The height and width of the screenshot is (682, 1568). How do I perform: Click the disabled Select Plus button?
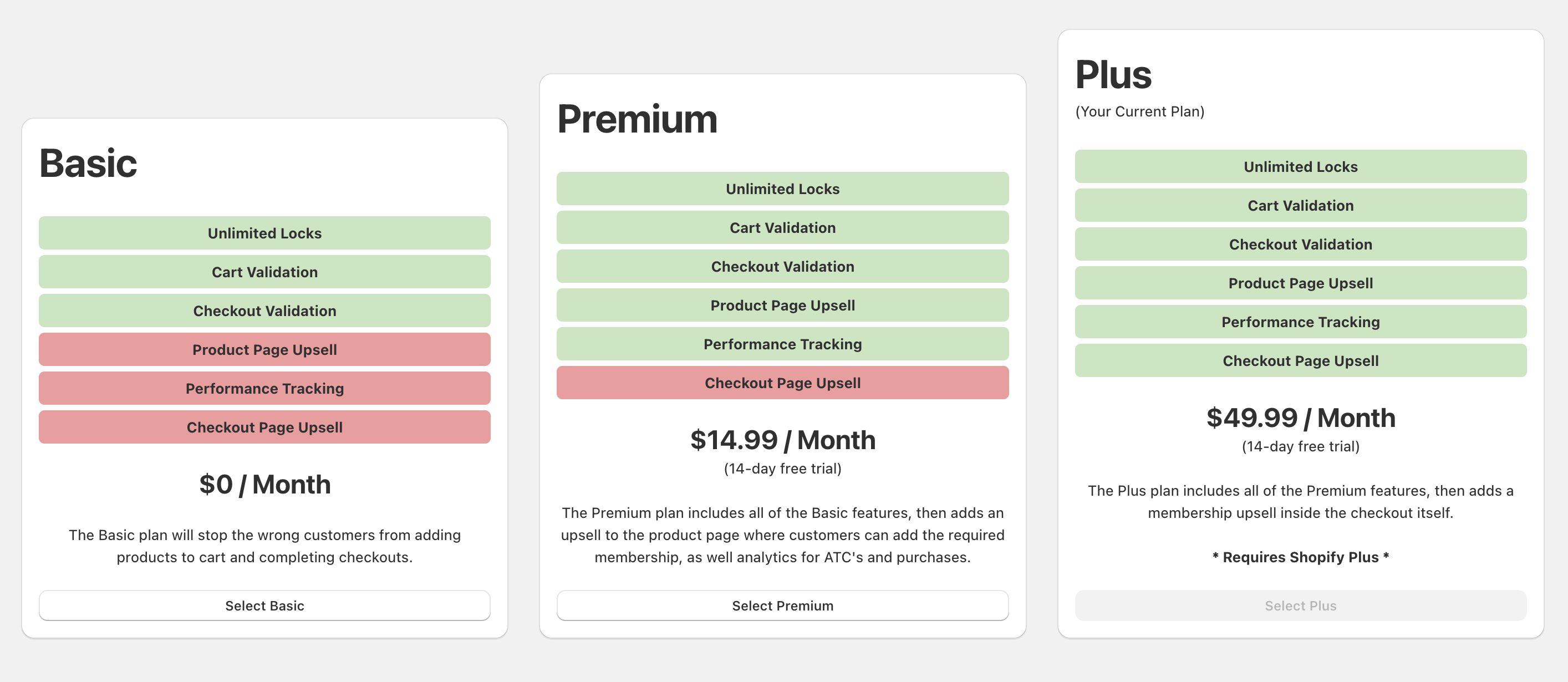(x=1300, y=605)
